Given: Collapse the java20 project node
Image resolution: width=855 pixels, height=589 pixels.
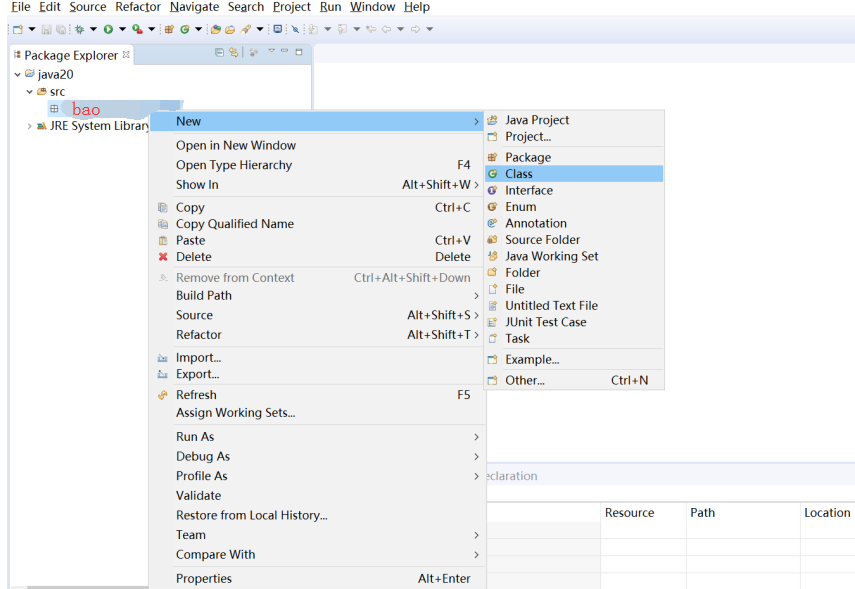Looking at the screenshot, I should click(x=17, y=75).
